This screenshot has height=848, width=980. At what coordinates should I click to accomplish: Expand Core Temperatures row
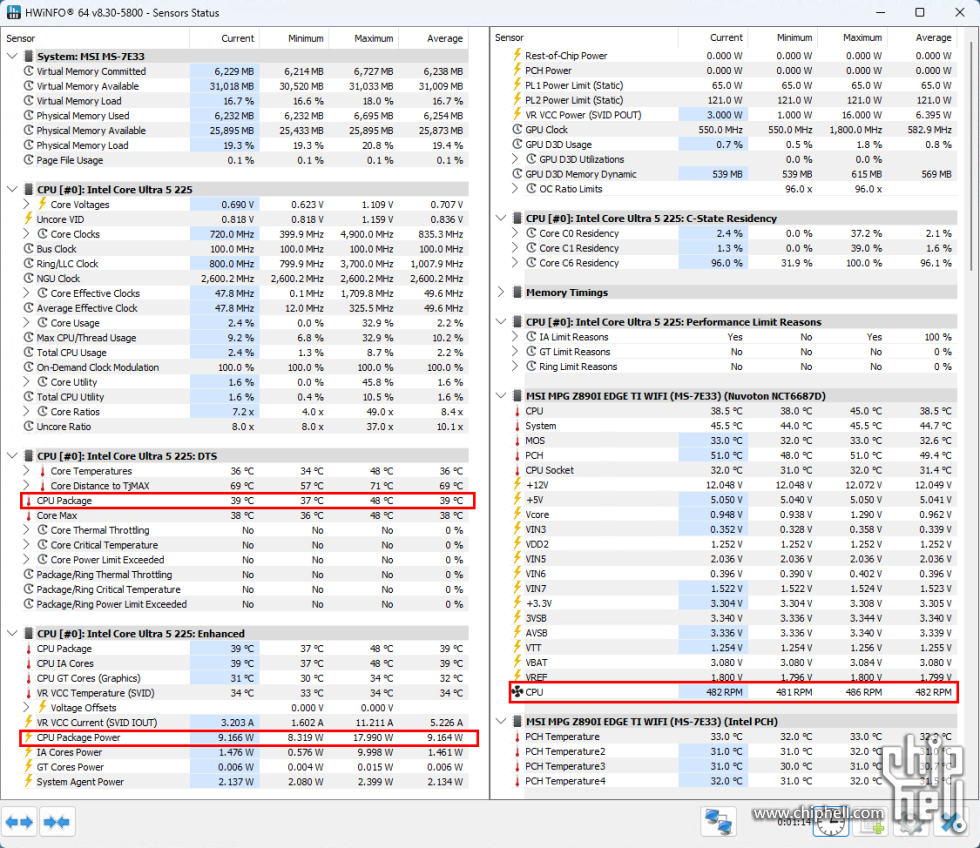[x=26, y=471]
